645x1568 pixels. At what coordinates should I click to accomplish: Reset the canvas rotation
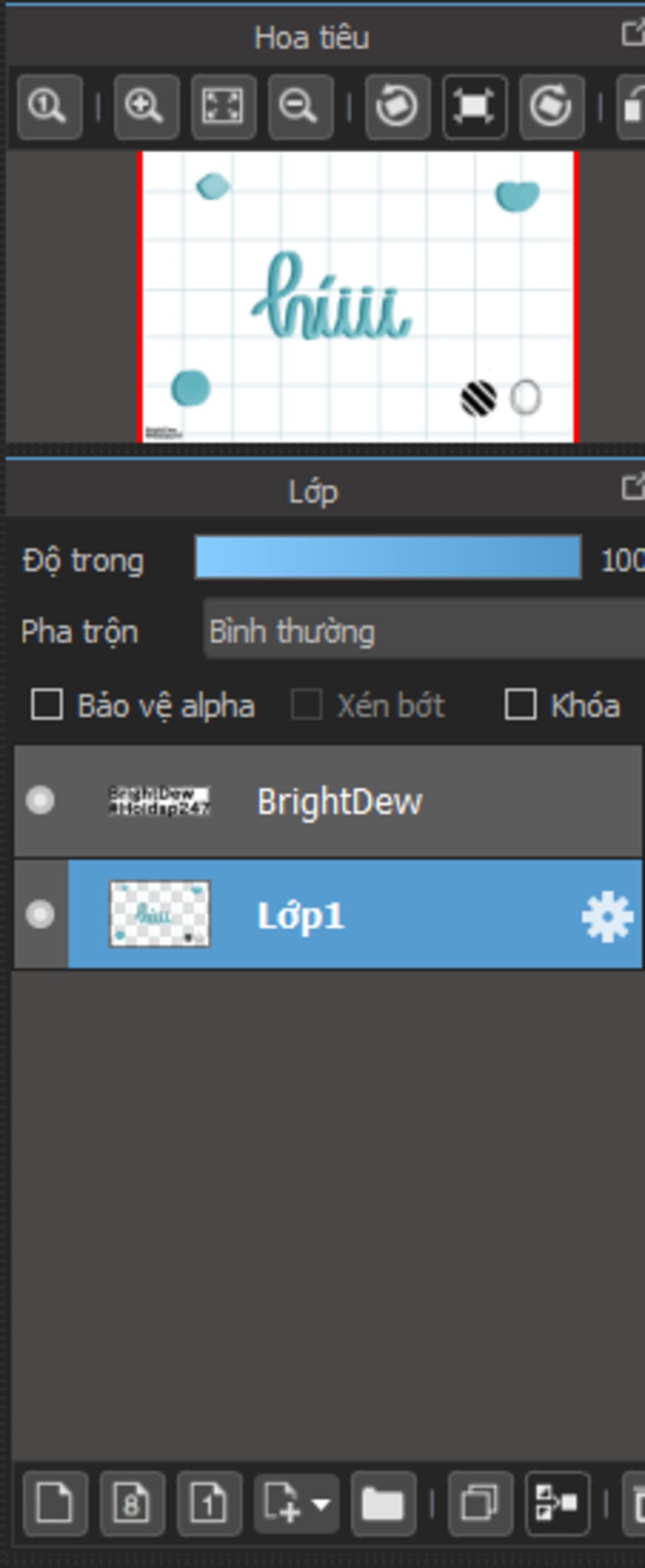coord(474,107)
